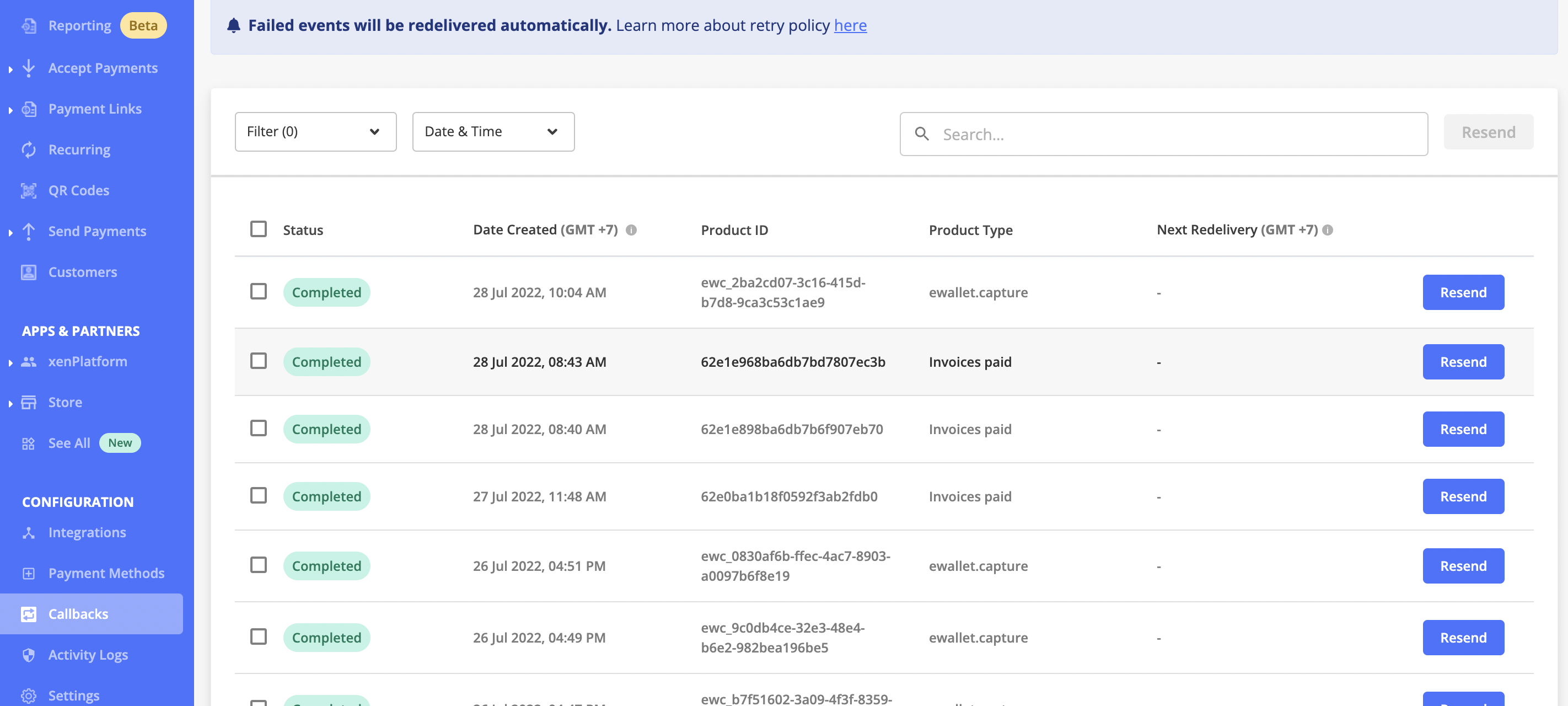The image size is (1568, 706).
Task: Click the Callbacks icon in sidebar
Action: (x=29, y=614)
